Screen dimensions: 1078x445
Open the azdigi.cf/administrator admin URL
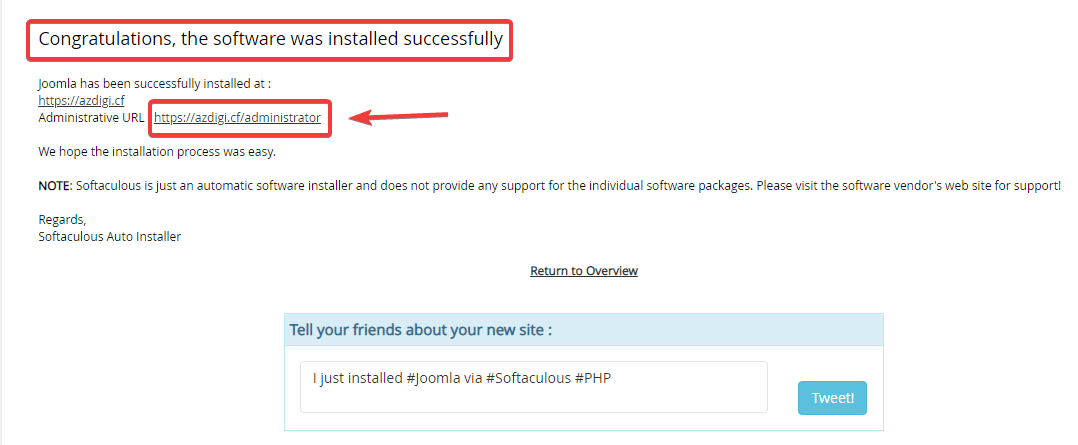tap(237, 118)
